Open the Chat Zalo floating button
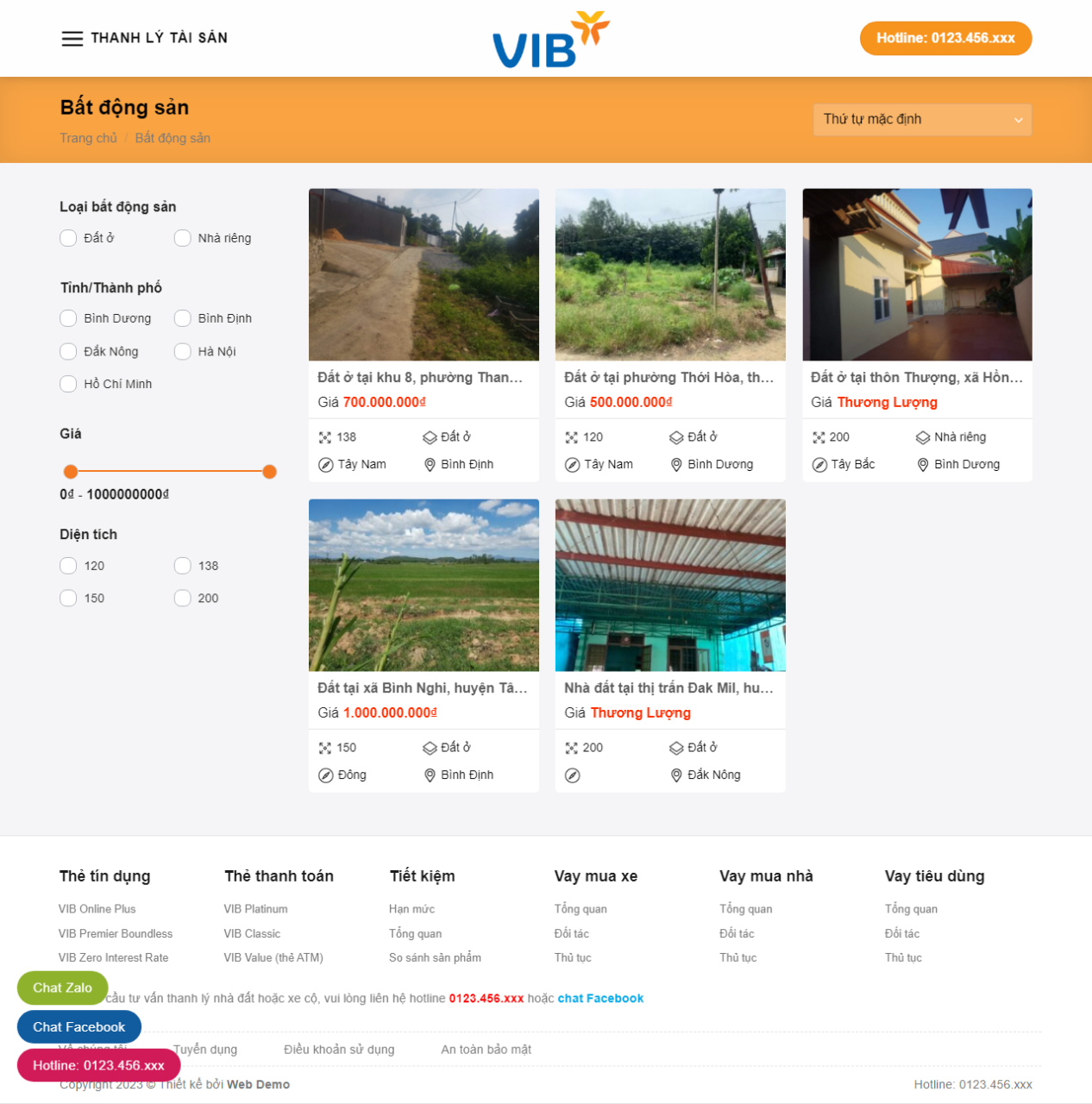Image resolution: width=1092 pixels, height=1104 pixels. click(62, 988)
